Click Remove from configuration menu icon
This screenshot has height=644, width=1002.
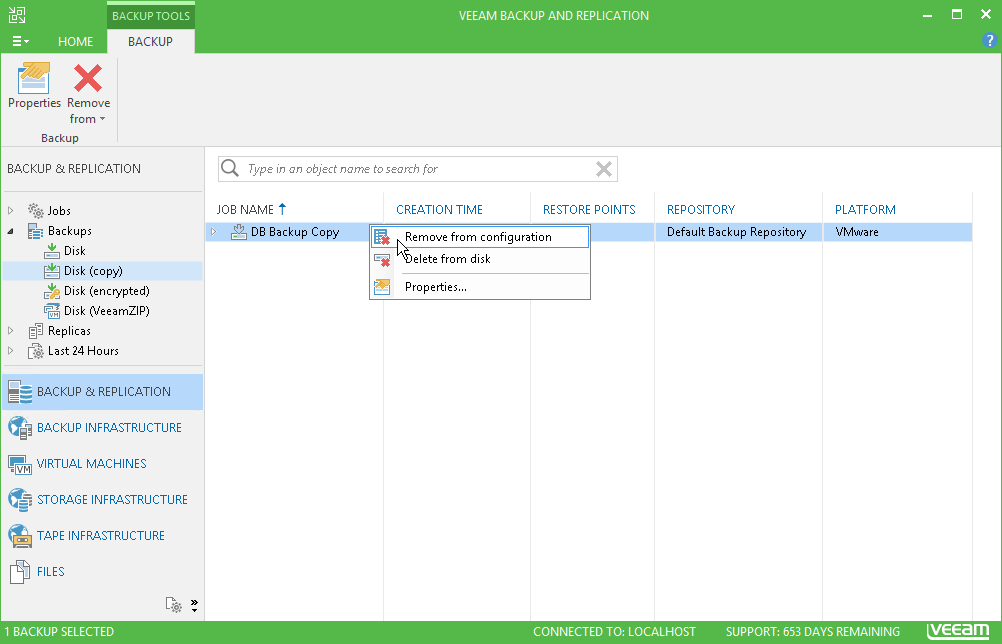tap(382, 237)
